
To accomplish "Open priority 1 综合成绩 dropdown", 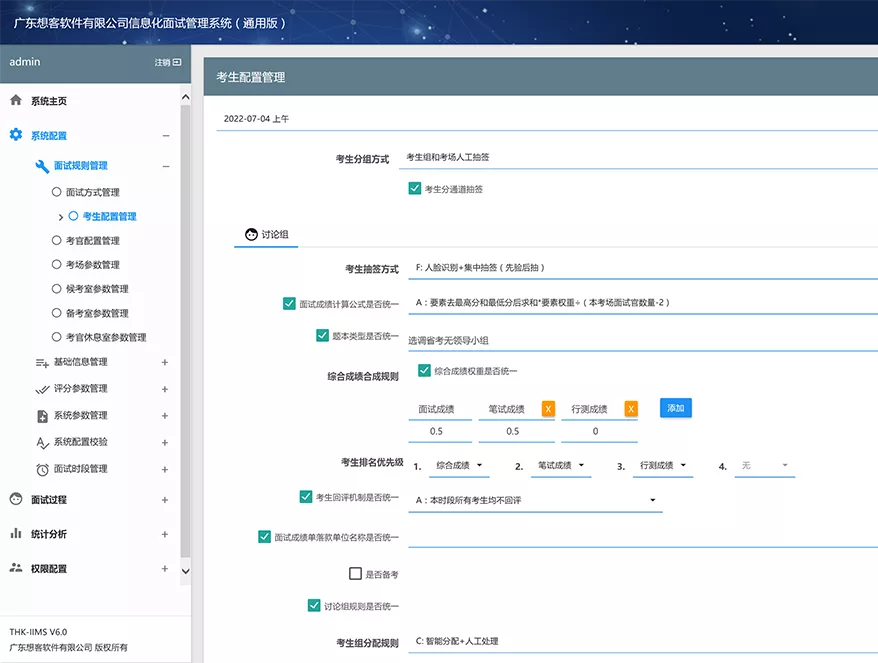I will [459, 465].
